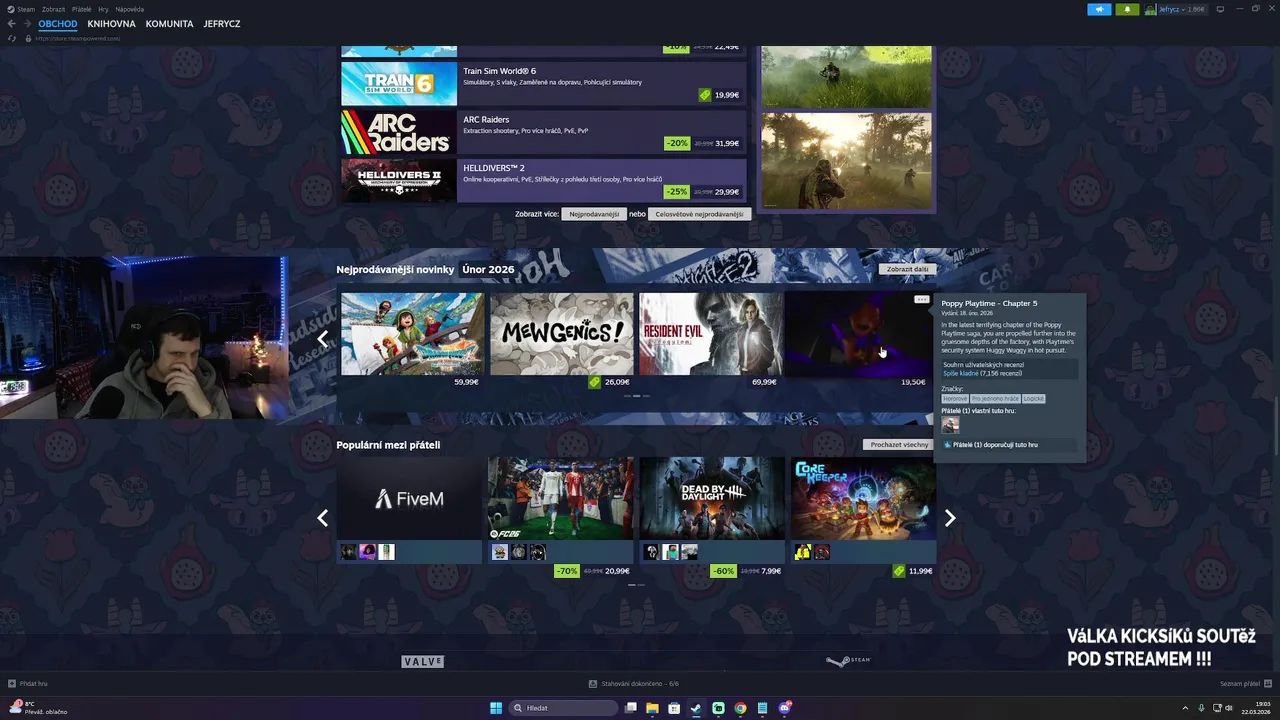Click the green tag on Mewgenics price

pyautogui.click(x=595, y=382)
